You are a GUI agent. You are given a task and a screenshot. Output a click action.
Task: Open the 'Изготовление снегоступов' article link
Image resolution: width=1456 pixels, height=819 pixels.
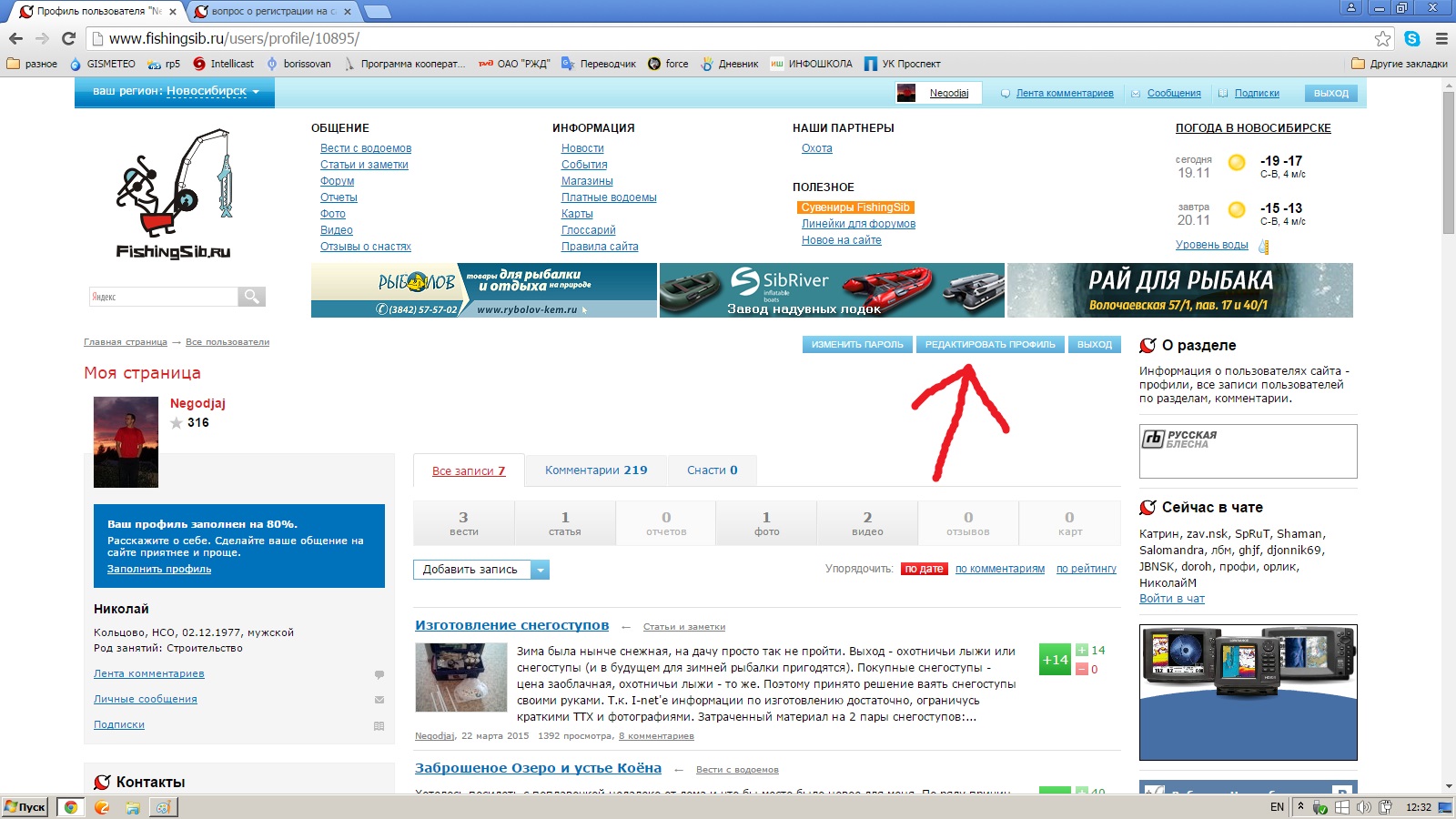511,625
